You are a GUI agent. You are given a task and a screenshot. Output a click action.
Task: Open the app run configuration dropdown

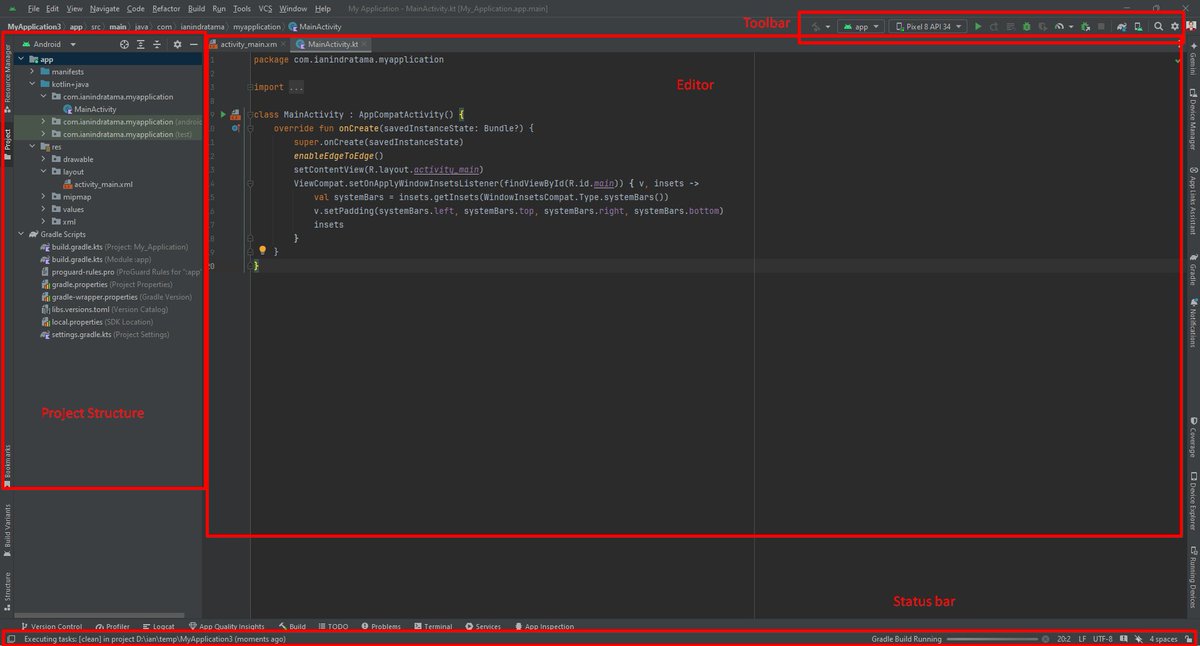861,27
